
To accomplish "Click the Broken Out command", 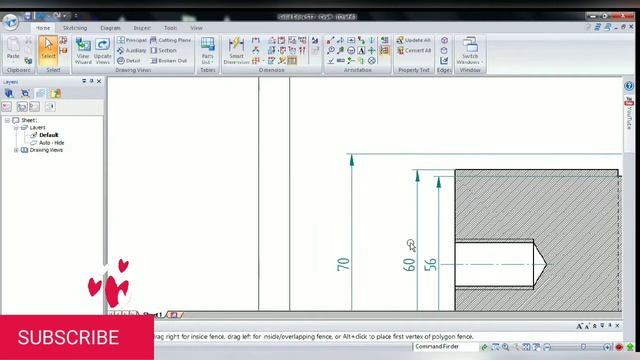I will (169, 60).
